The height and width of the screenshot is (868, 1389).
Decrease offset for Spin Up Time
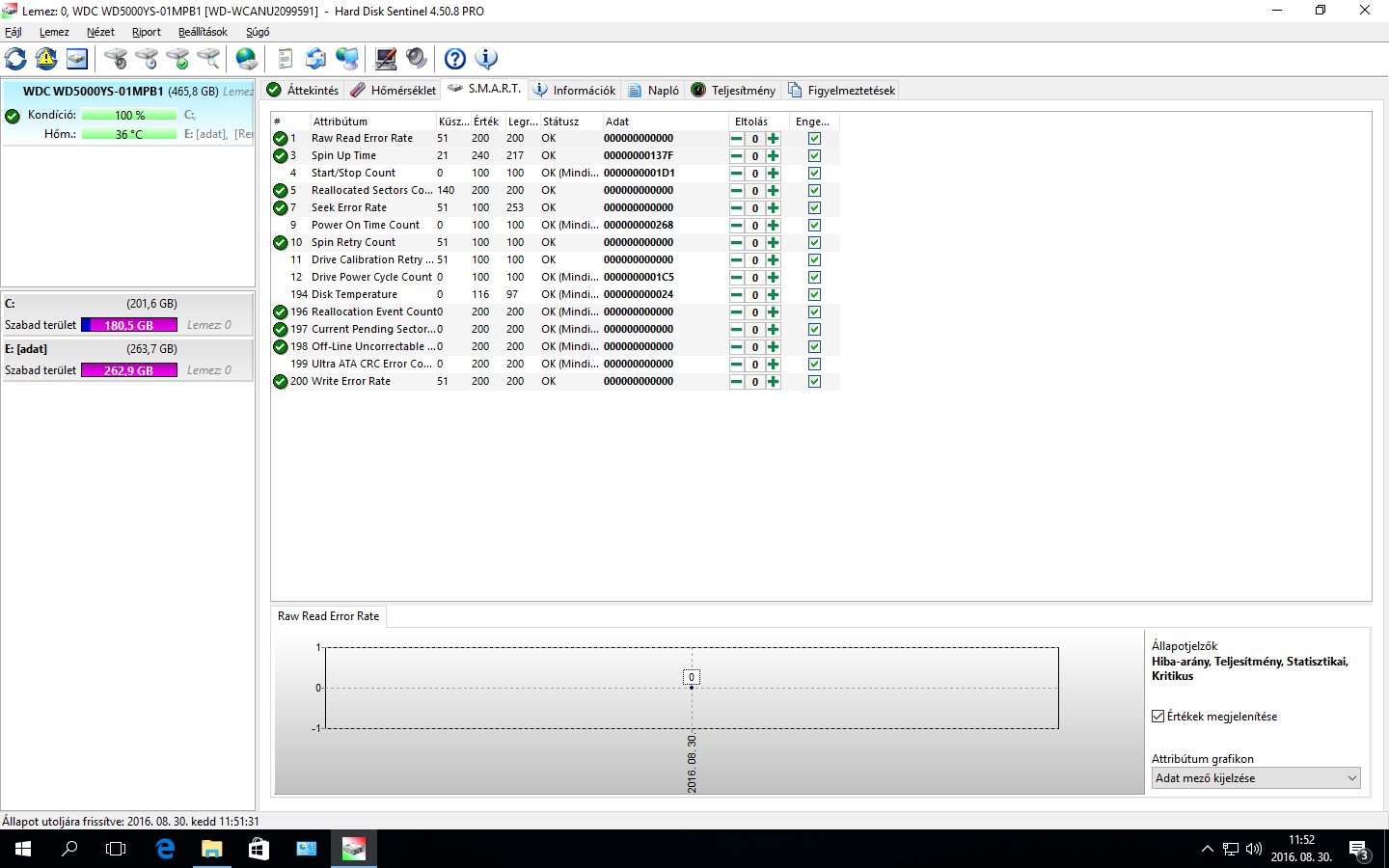[x=736, y=156]
